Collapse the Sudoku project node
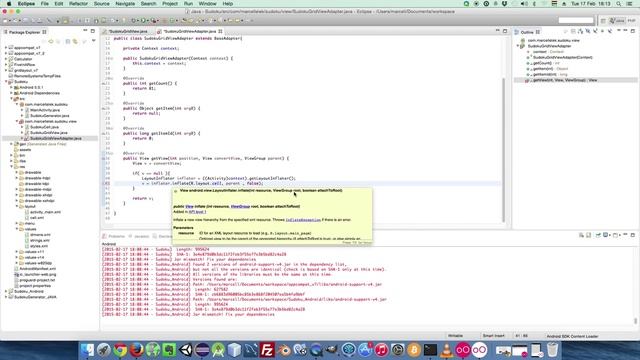This screenshot has height=360, width=640. [6, 82]
